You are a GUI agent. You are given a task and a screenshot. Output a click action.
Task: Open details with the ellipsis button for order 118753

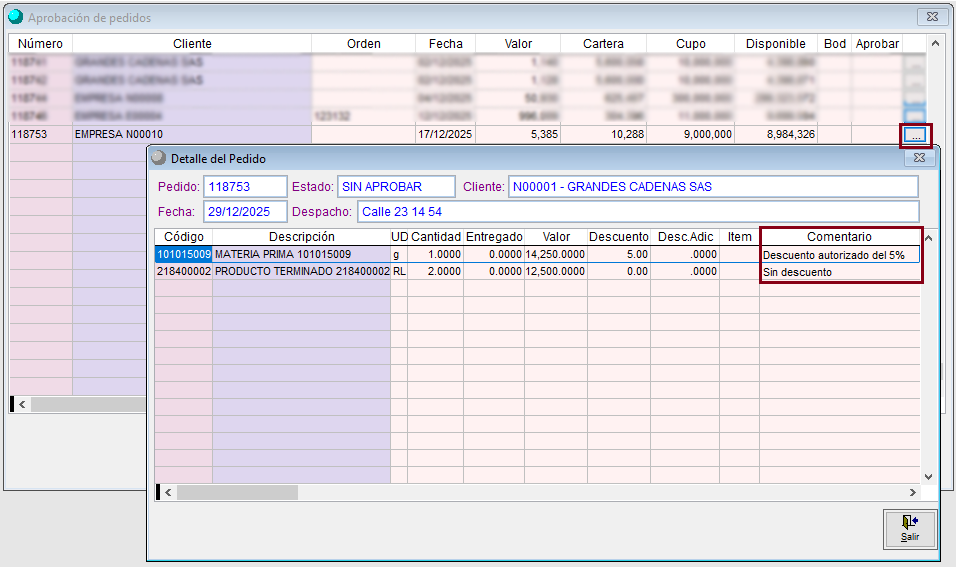(915, 134)
